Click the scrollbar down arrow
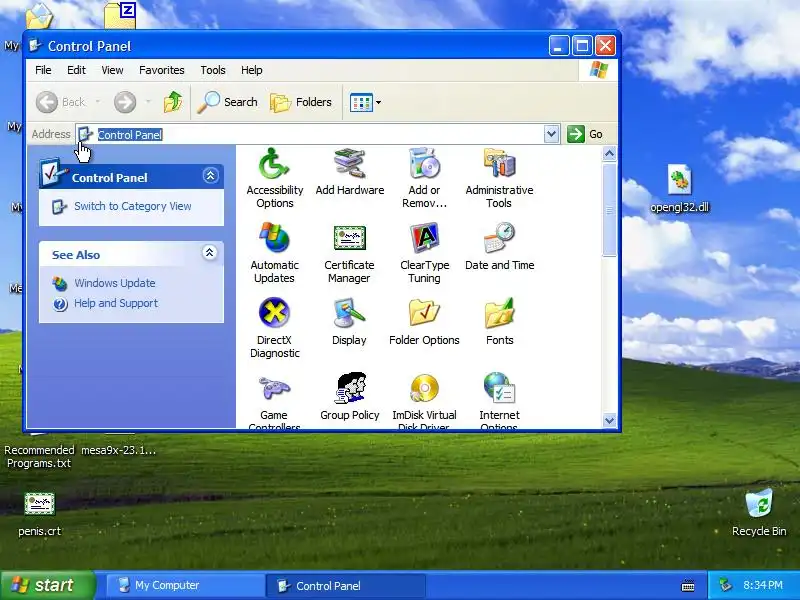The width and height of the screenshot is (800, 600). tap(609, 420)
